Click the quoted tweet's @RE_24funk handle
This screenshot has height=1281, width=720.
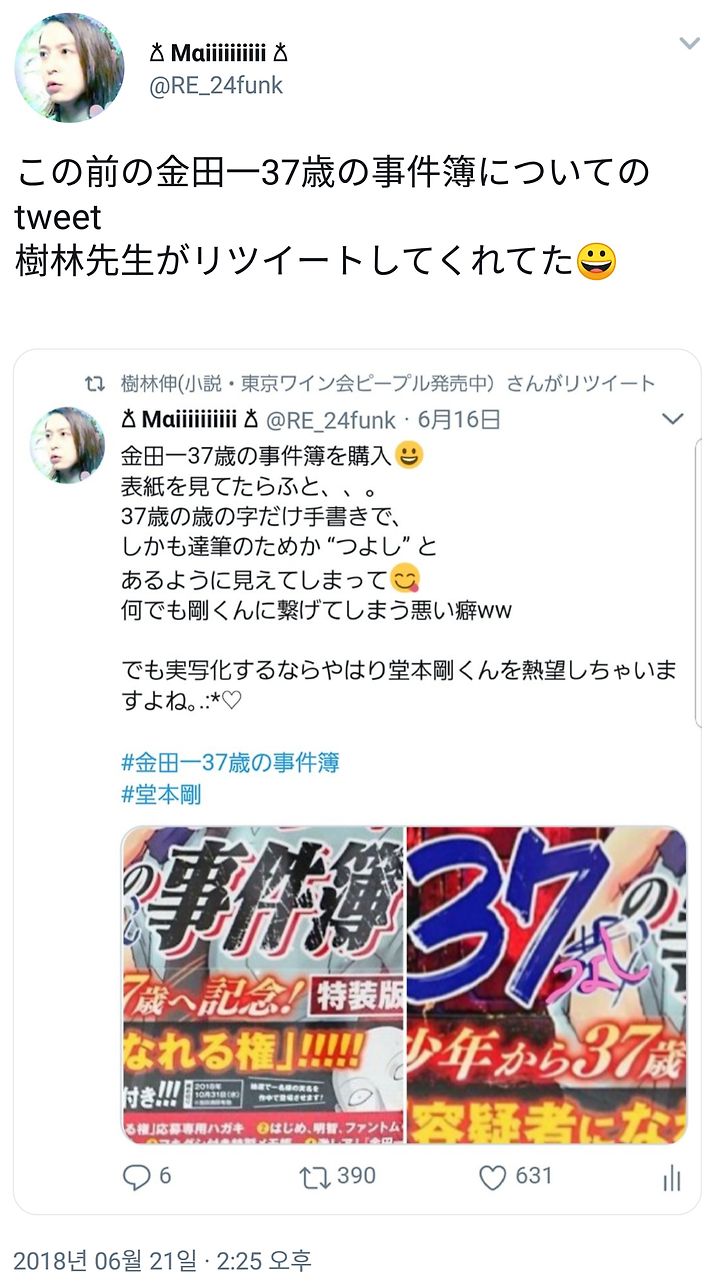pos(330,418)
